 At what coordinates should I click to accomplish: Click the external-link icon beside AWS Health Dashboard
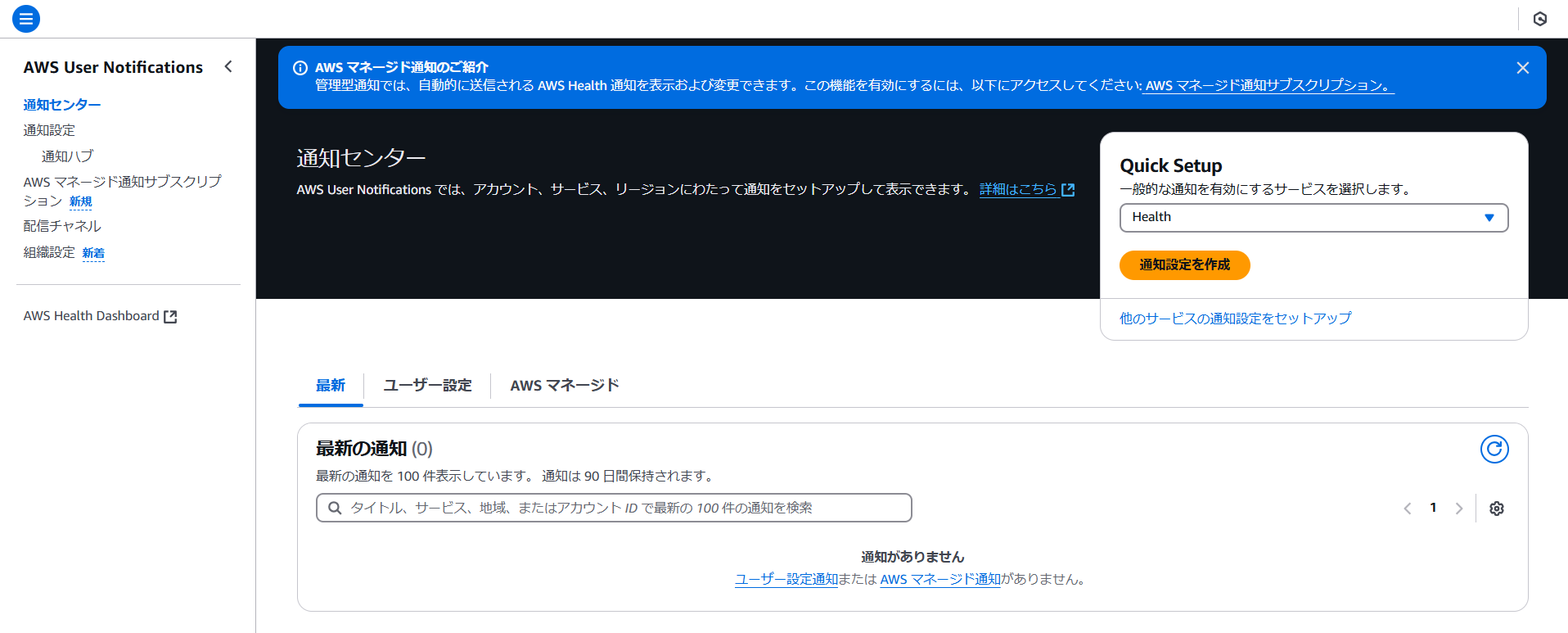(x=170, y=317)
